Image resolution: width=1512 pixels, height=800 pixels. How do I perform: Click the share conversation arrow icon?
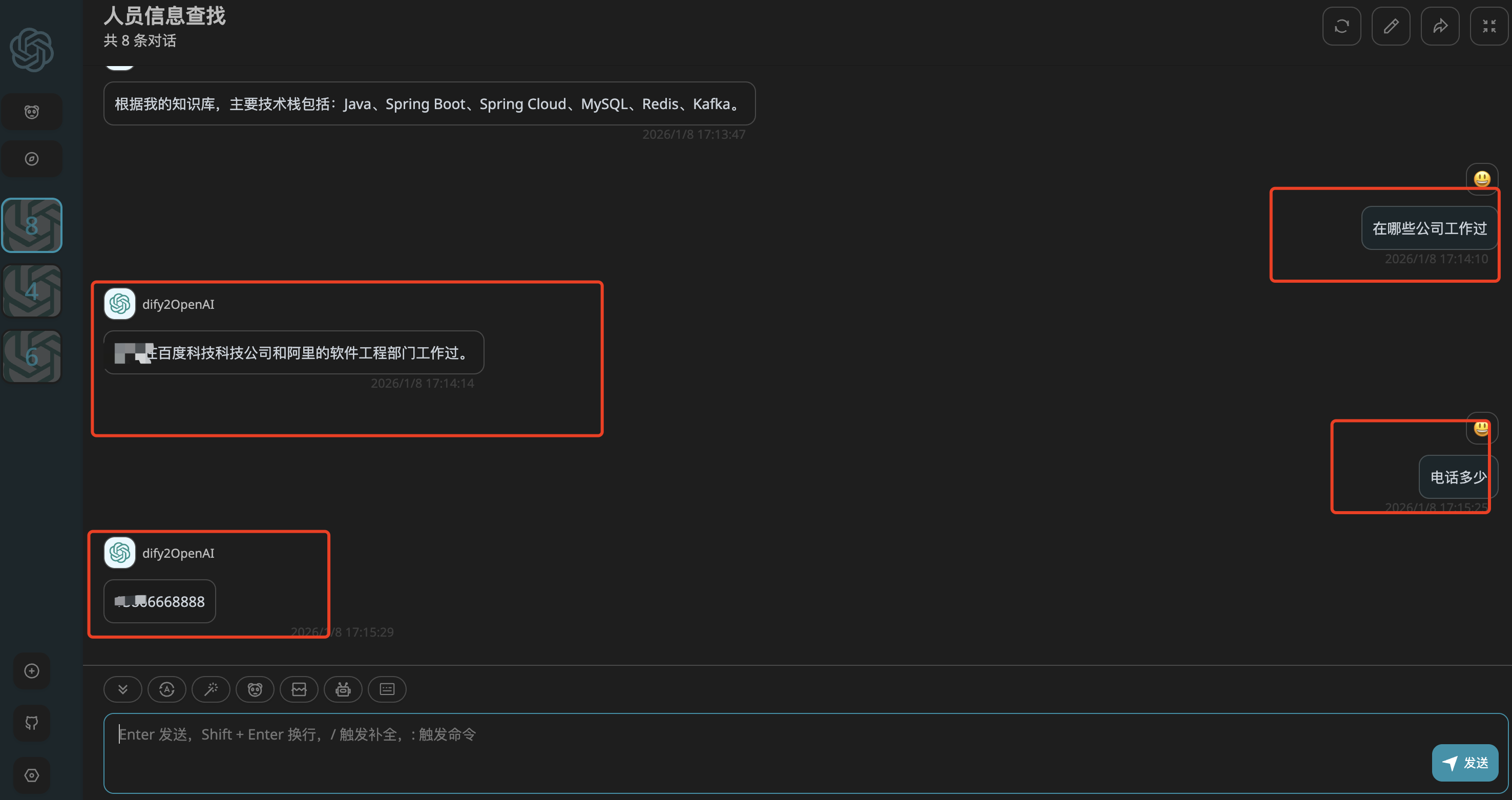(x=1440, y=27)
